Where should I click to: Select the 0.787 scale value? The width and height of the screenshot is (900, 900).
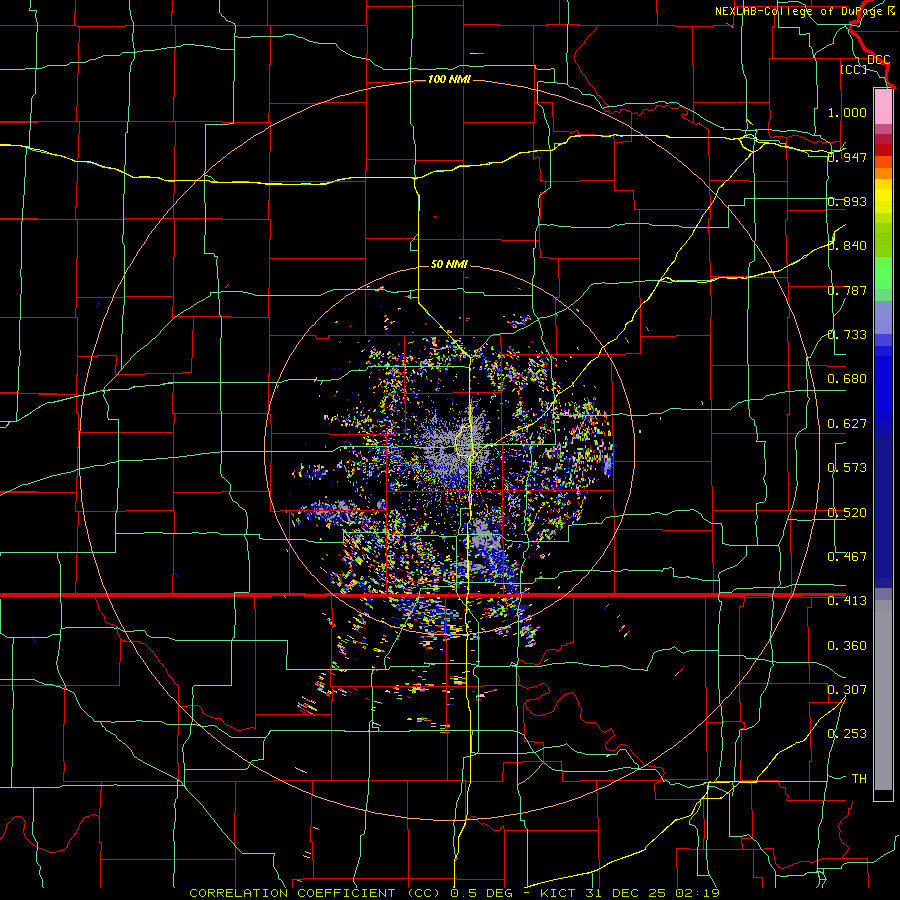[x=847, y=290]
